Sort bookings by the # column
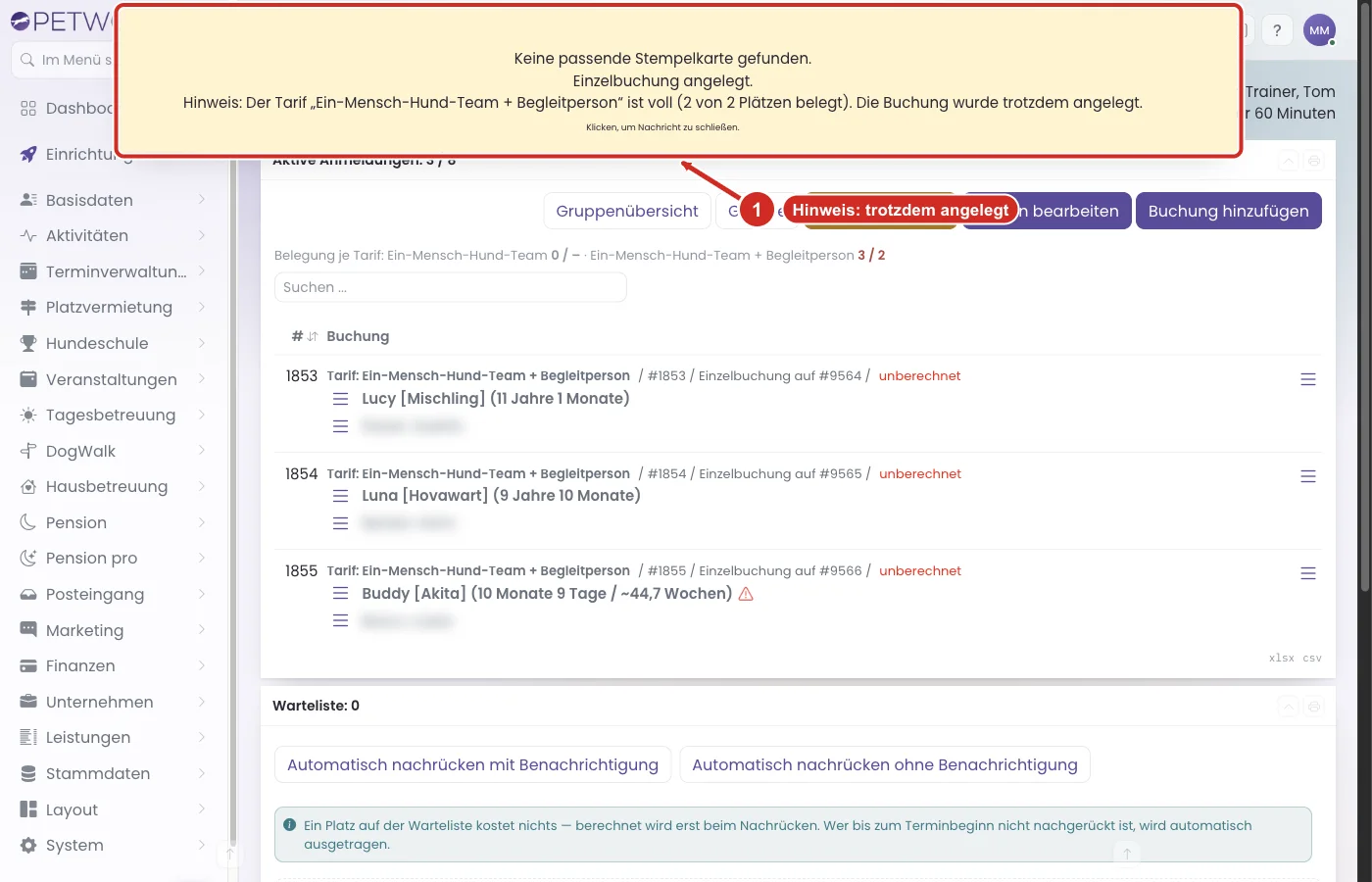The height and width of the screenshot is (882, 1372). coord(305,336)
